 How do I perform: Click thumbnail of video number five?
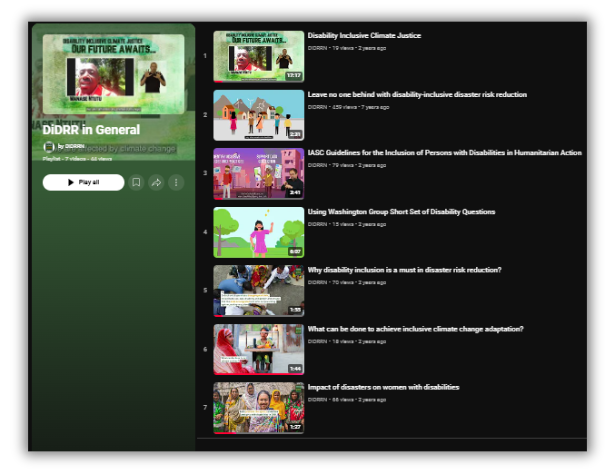(x=258, y=291)
